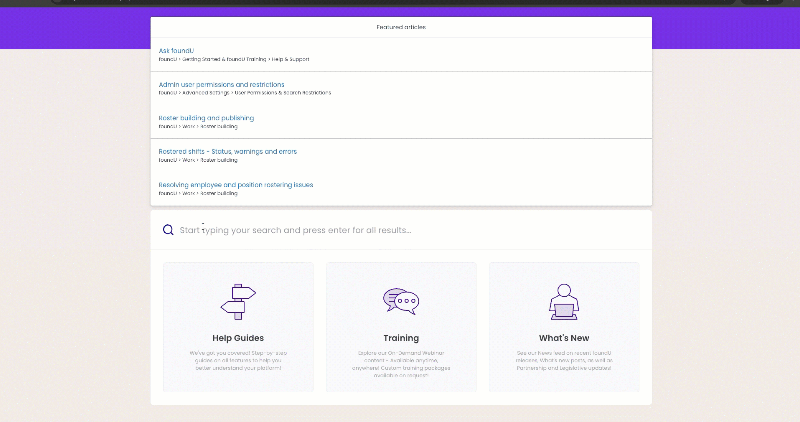Open 'Roster building and publishing' article
The image size is (800, 422).
point(206,118)
